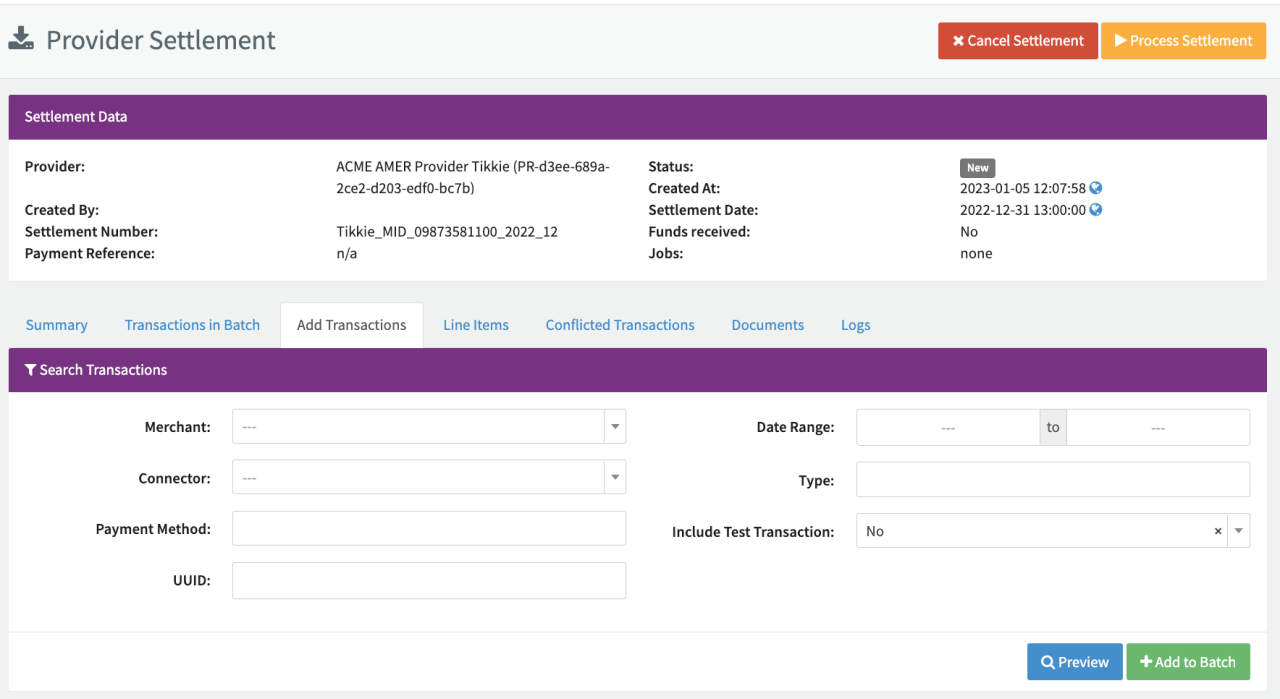Click the globe icon next to Created At
Viewport: 1280px width, 699px height.
point(1096,188)
